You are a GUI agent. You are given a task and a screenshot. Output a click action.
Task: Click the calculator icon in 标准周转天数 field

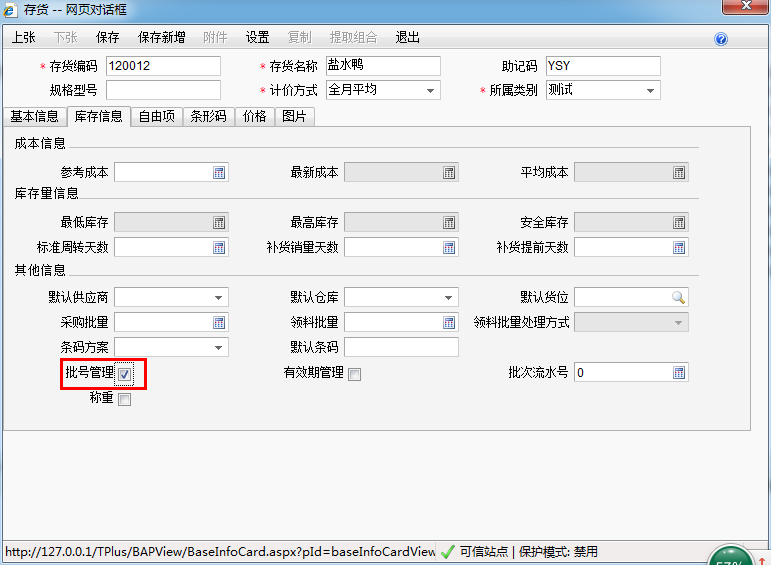pyautogui.click(x=219, y=247)
